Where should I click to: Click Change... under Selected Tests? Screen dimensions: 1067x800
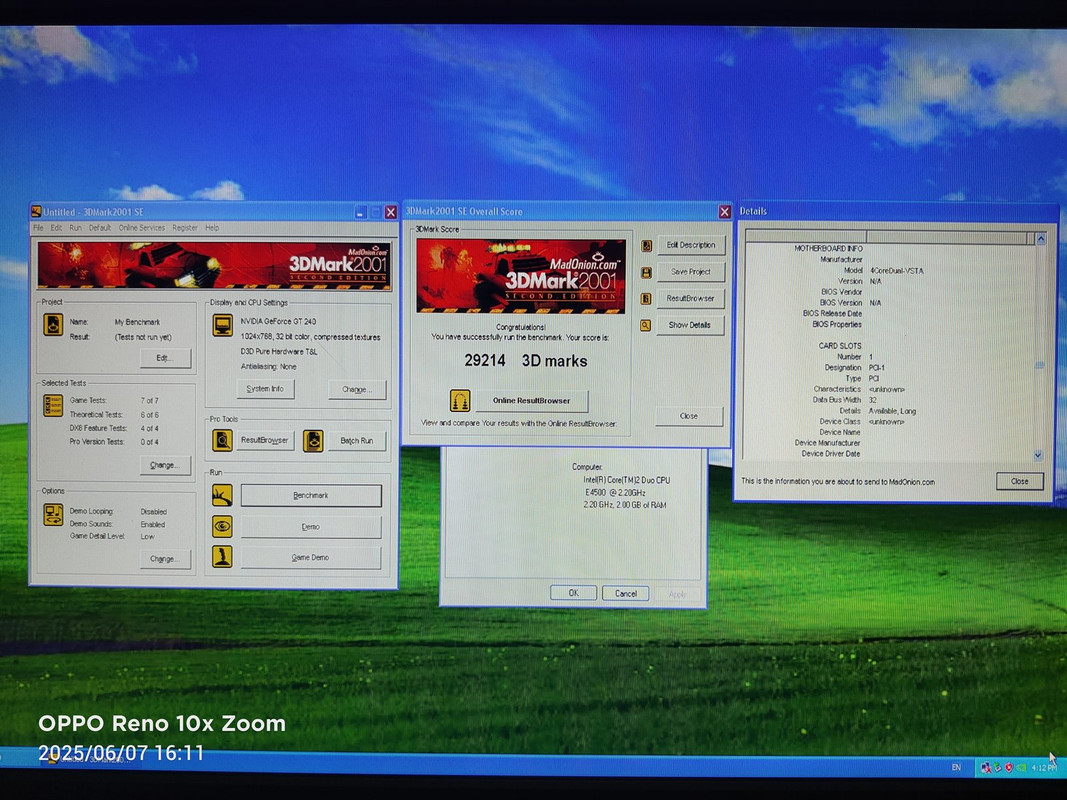[165, 465]
